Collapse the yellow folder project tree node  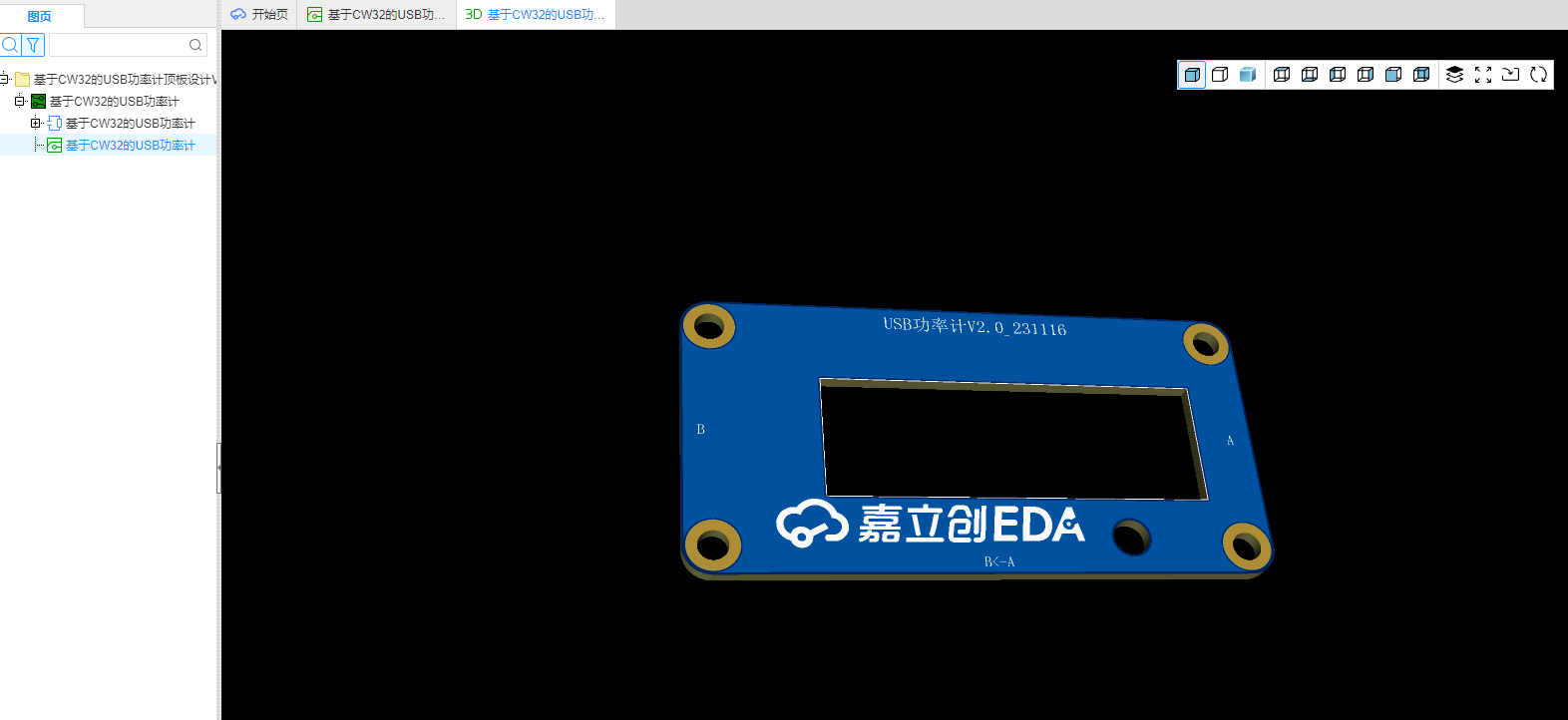[4, 79]
